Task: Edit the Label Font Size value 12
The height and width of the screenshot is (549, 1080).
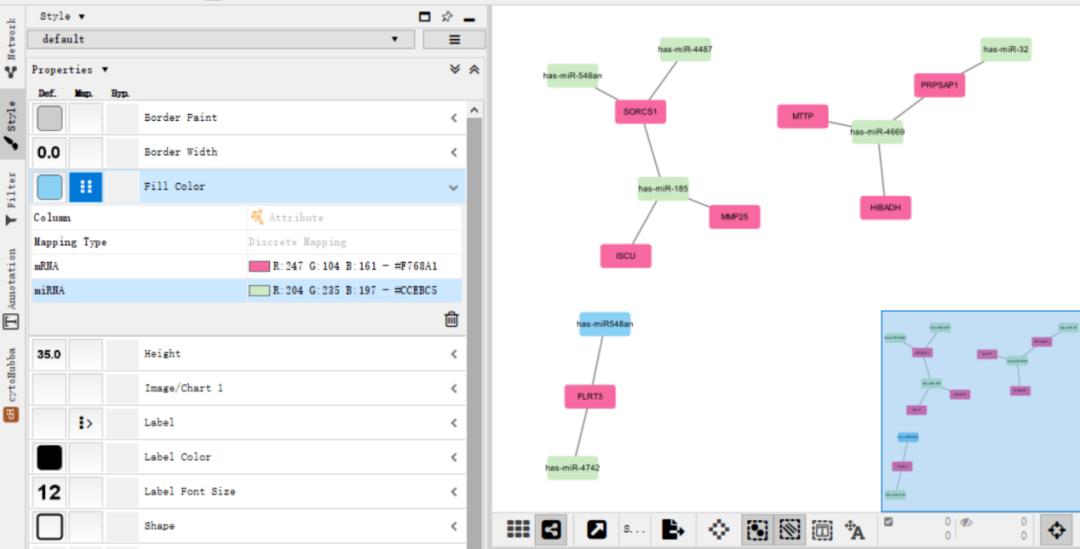Action: pos(49,492)
